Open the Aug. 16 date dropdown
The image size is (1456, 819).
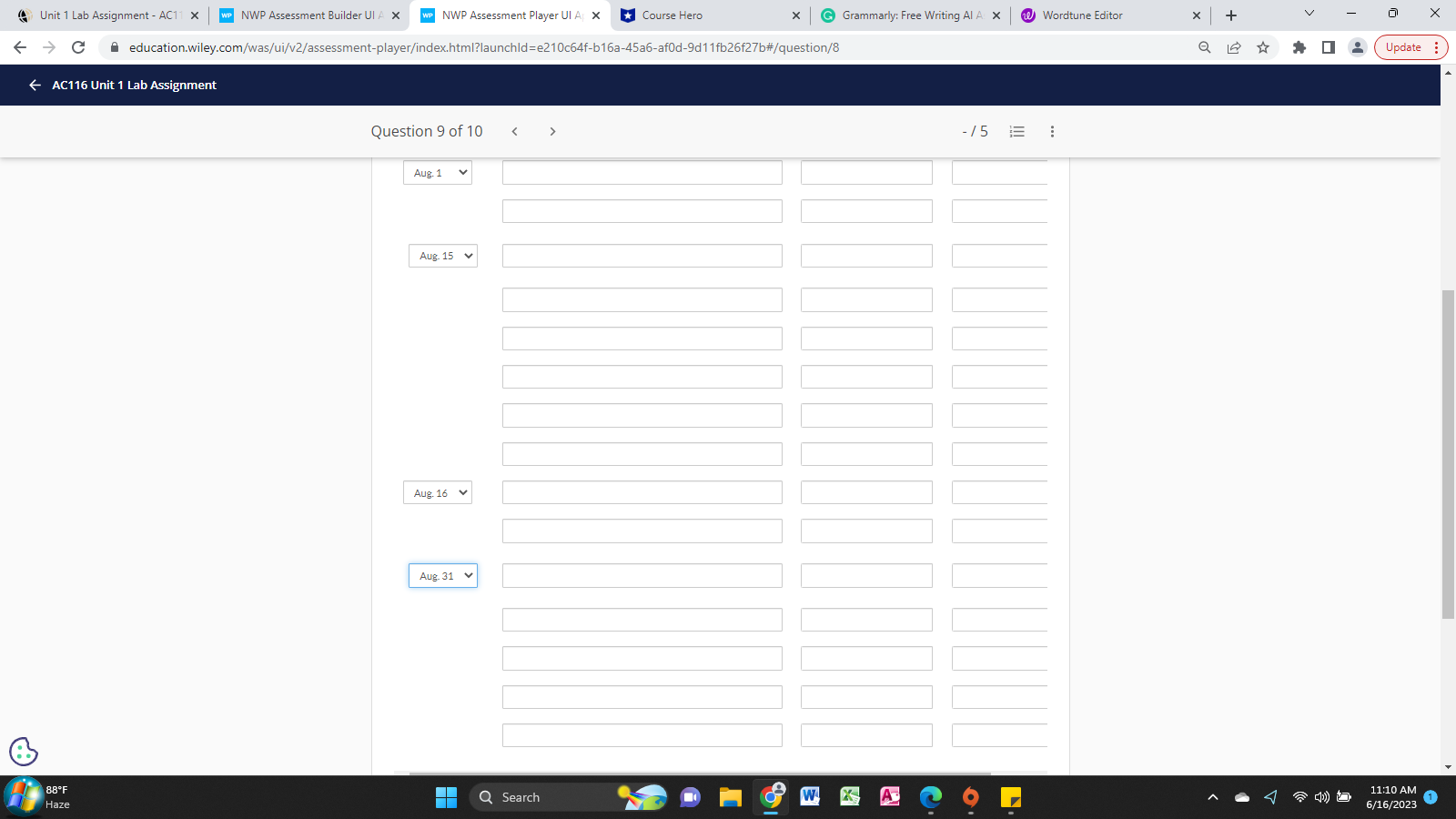(438, 493)
